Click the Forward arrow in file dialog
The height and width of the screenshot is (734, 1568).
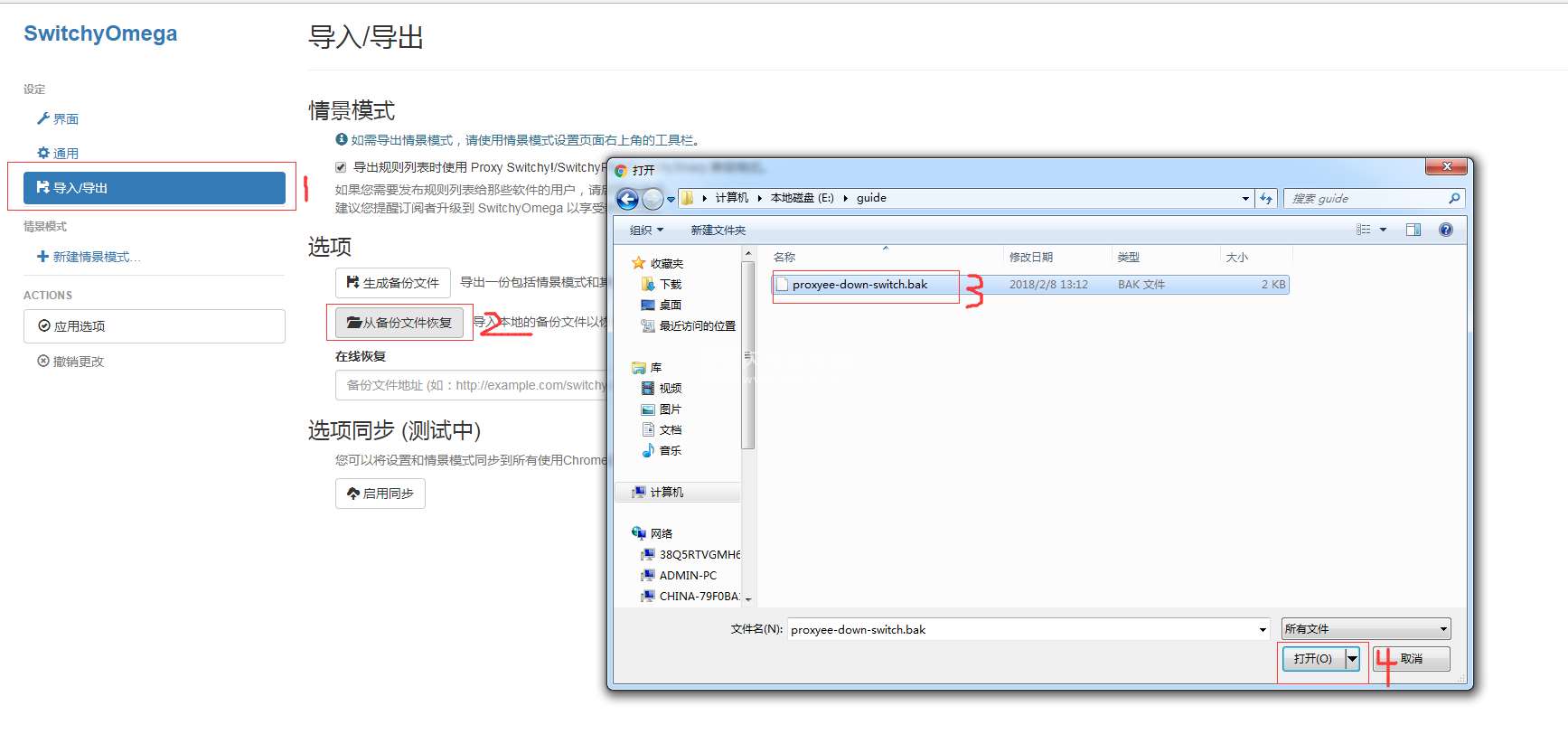coord(653,199)
